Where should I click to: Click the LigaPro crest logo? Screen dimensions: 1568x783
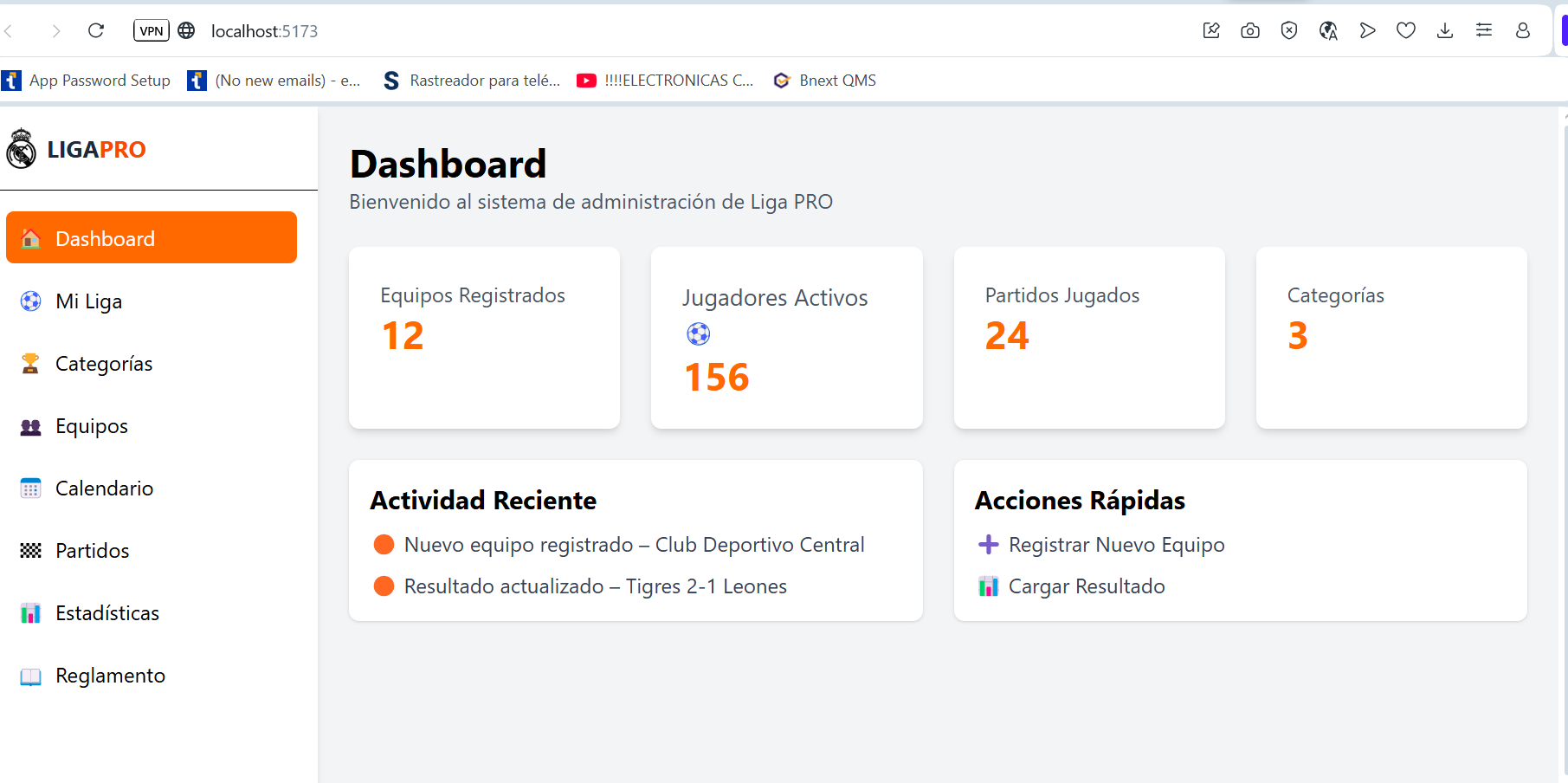[22, 149]
